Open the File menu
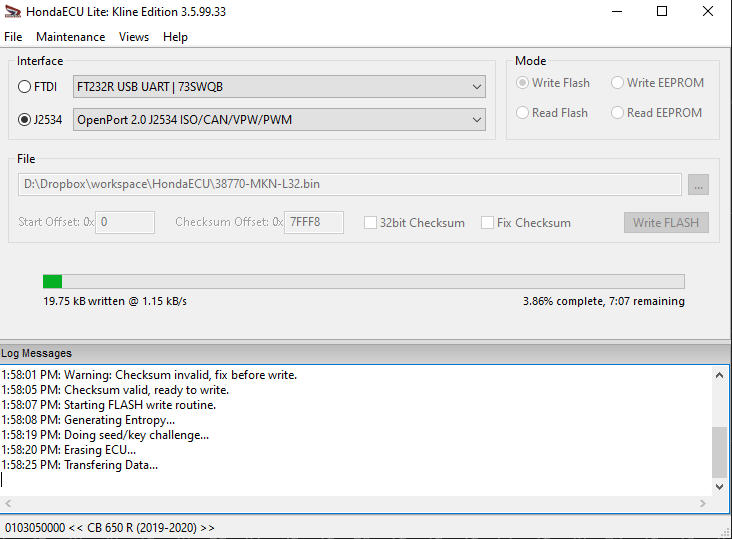The width and height of the screenshot is (732, 539). click(x=13, y=37)
